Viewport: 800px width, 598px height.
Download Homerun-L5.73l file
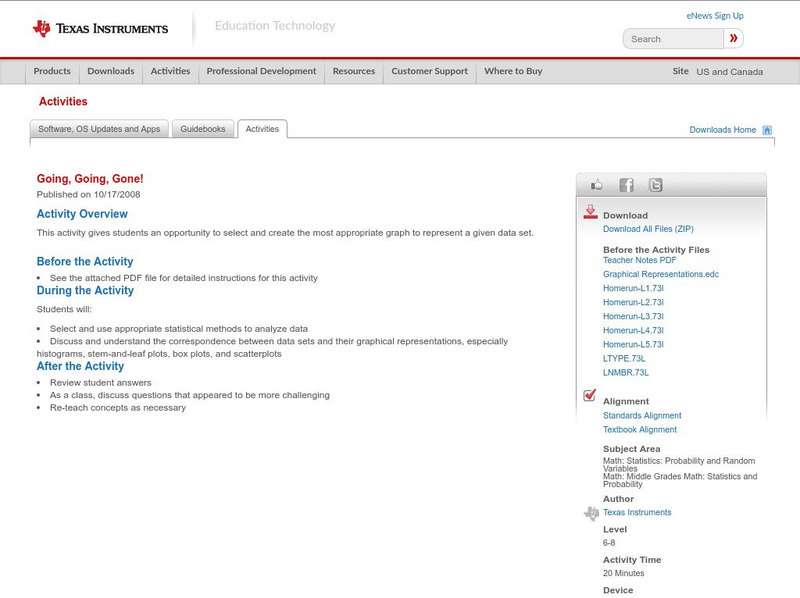633,344
